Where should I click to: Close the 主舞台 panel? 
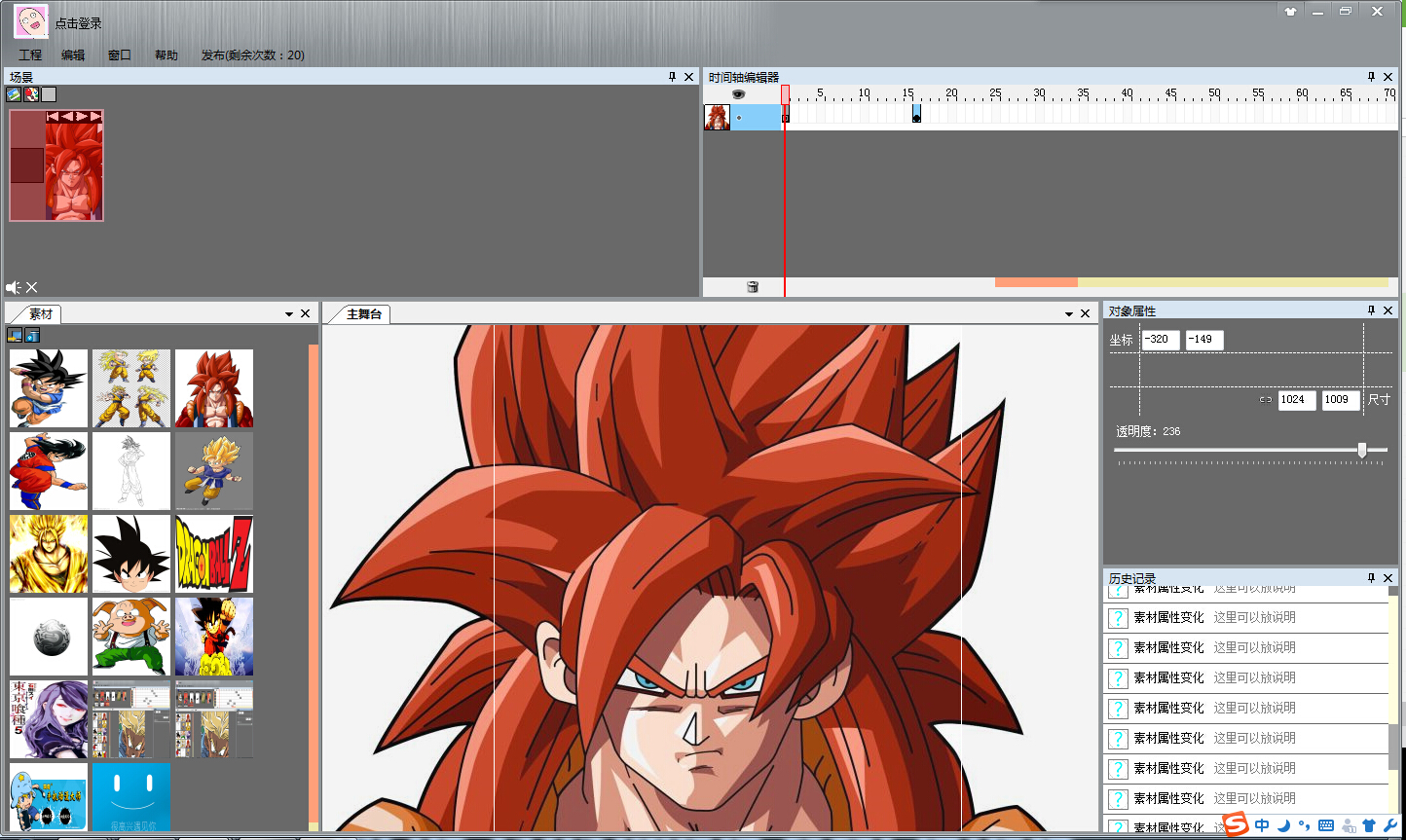[x=1086, y=313]
